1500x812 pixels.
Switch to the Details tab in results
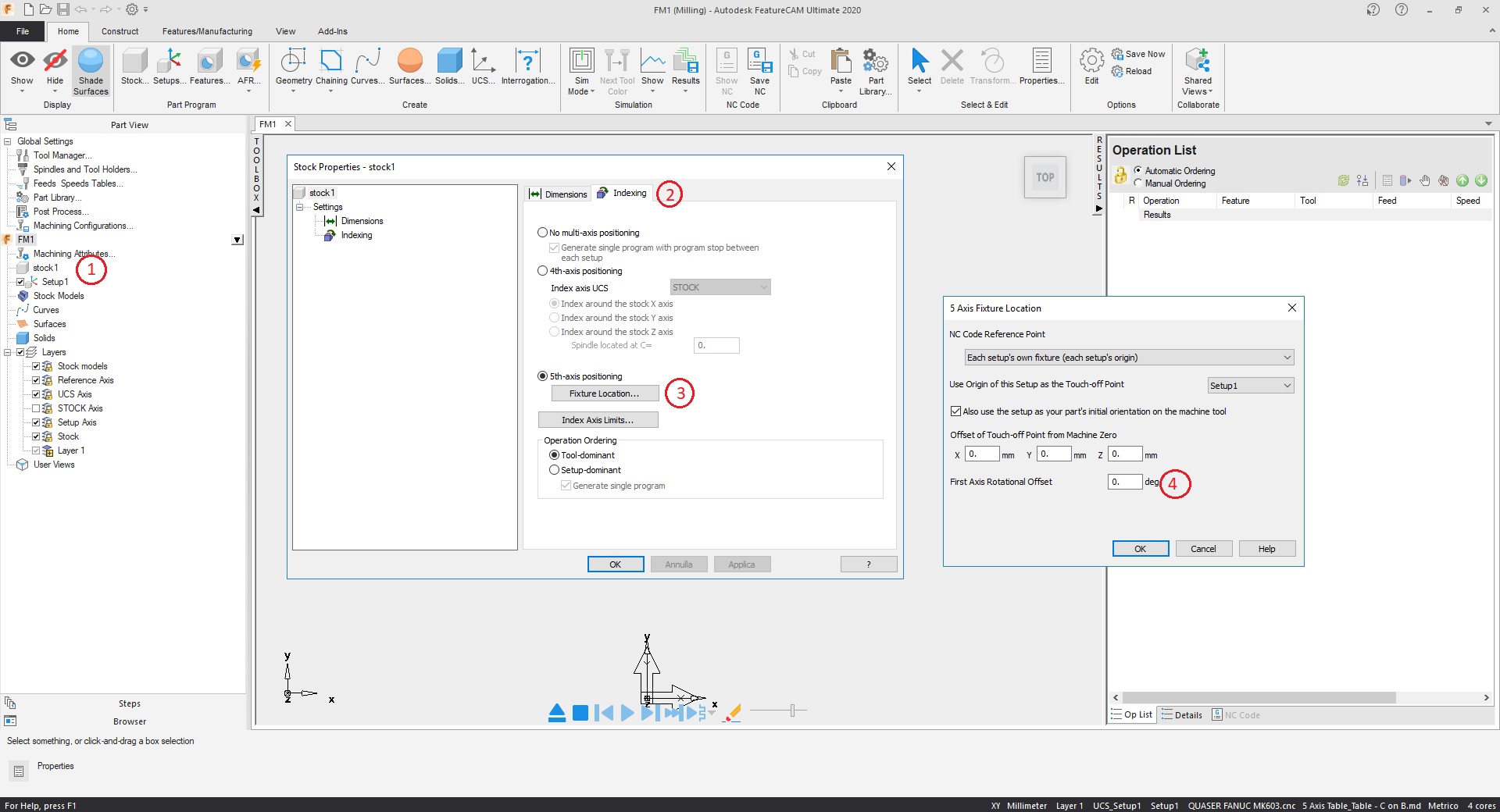point(1182,715)
